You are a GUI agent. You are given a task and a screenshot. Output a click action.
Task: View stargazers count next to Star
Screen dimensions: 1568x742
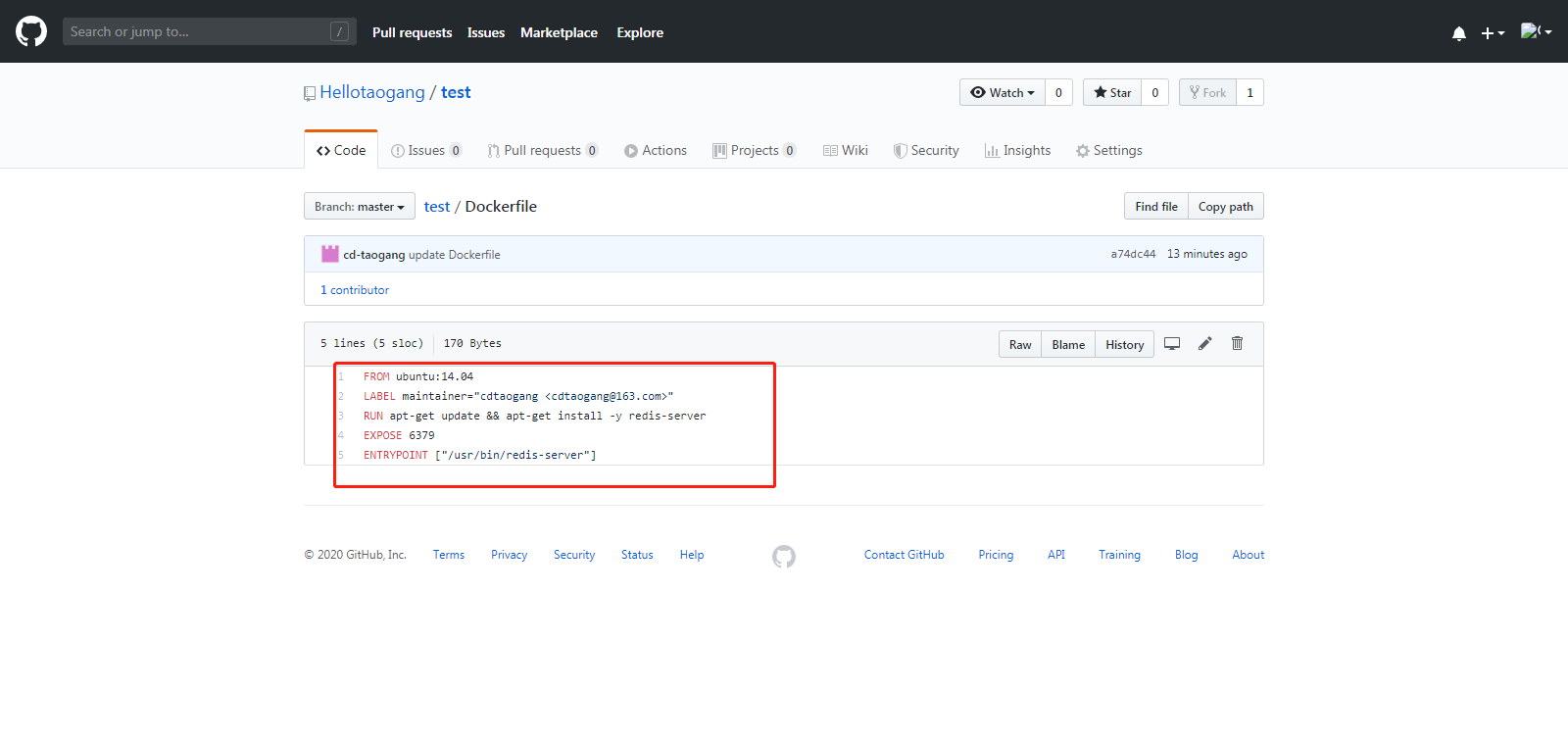(x=1155, y=92)
